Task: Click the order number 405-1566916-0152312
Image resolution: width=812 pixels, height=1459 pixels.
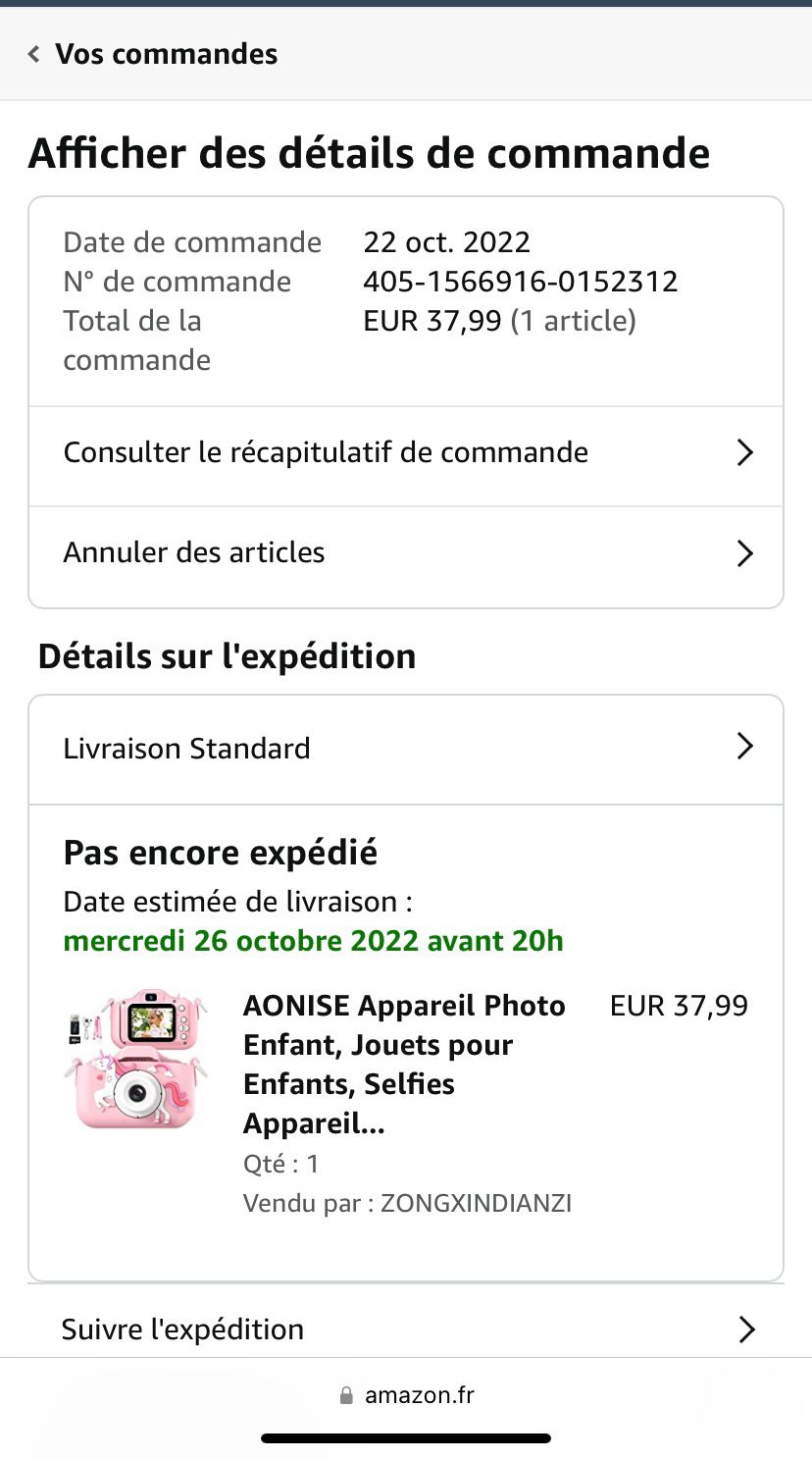Action: point(520,282)
